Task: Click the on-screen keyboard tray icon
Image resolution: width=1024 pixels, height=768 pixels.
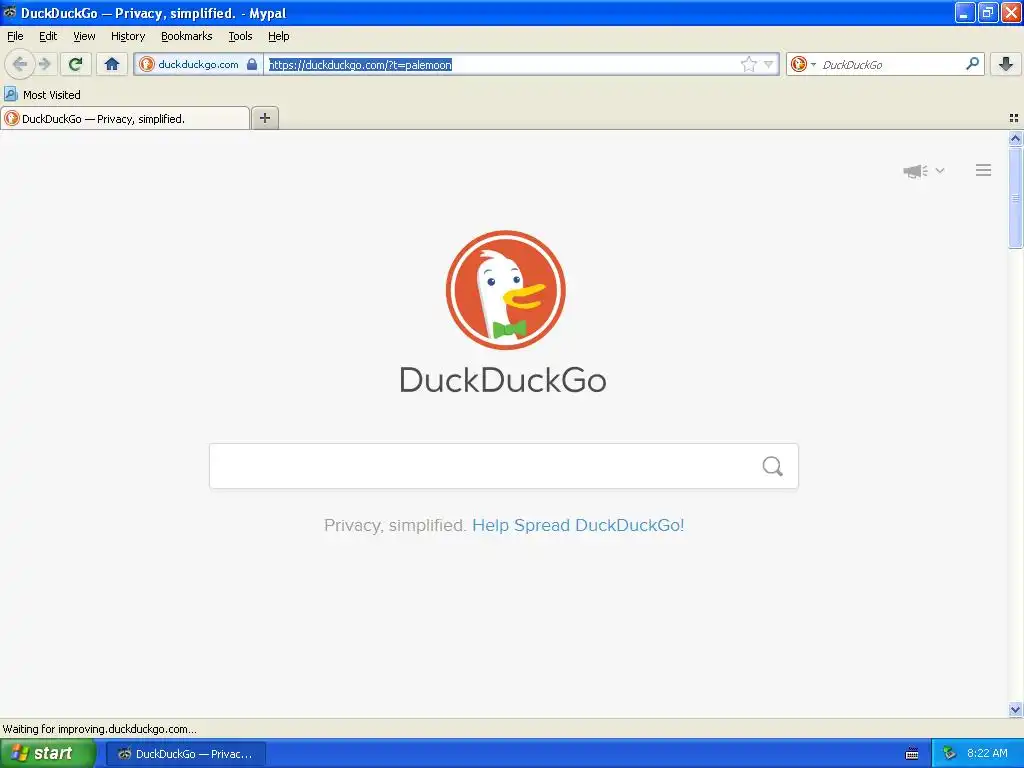Action: pyautogui.click(x=912, y=754)
